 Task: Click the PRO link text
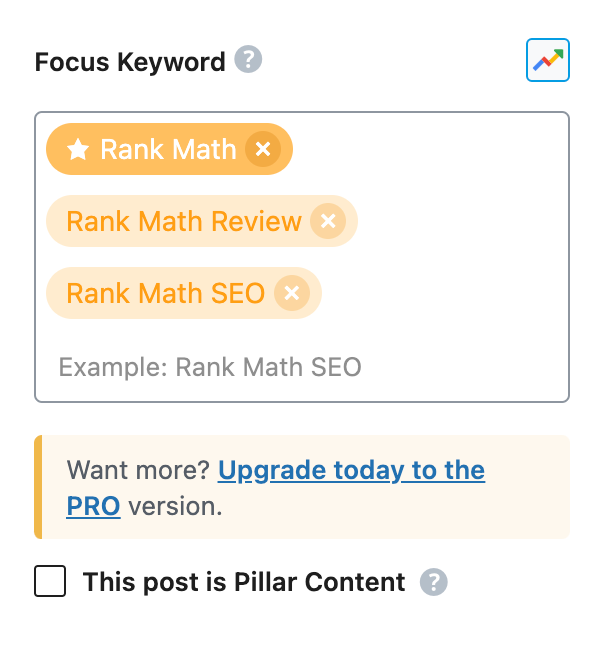coord(93,506)
